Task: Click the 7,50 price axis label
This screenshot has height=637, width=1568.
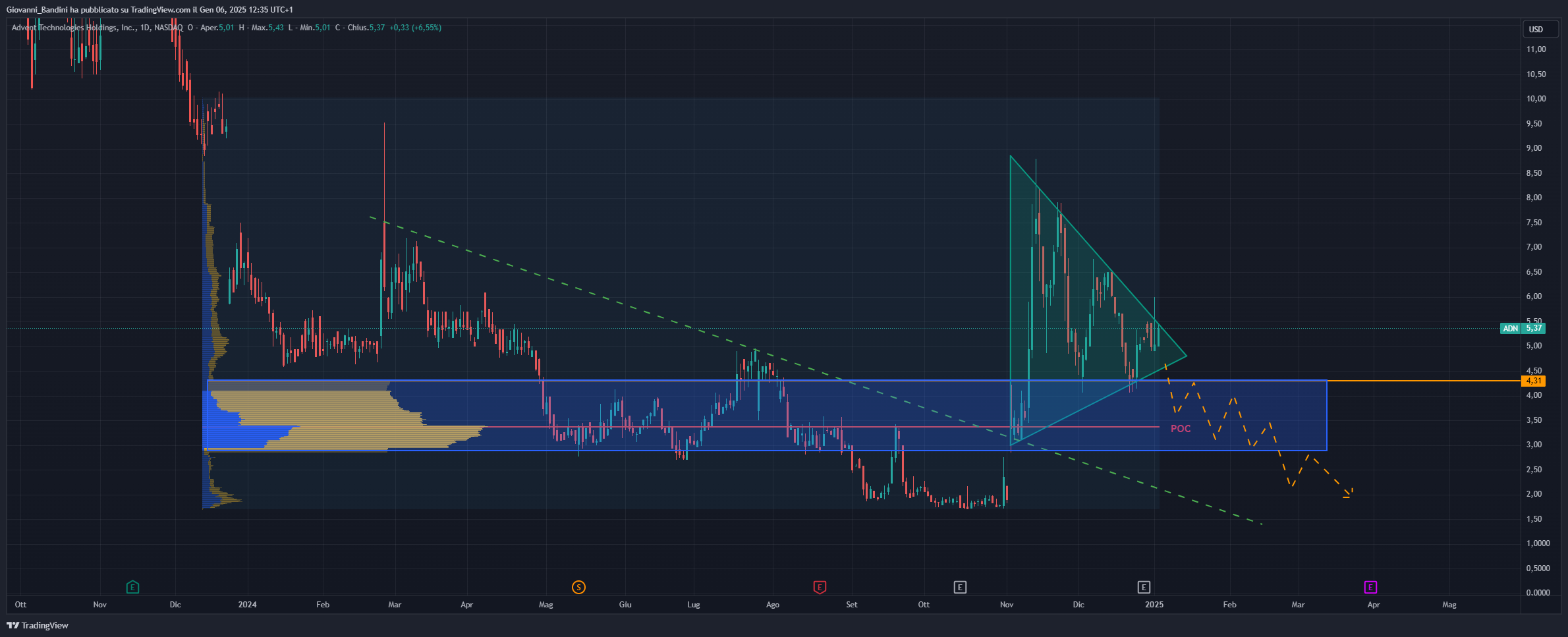Action: pos(1534,223)
